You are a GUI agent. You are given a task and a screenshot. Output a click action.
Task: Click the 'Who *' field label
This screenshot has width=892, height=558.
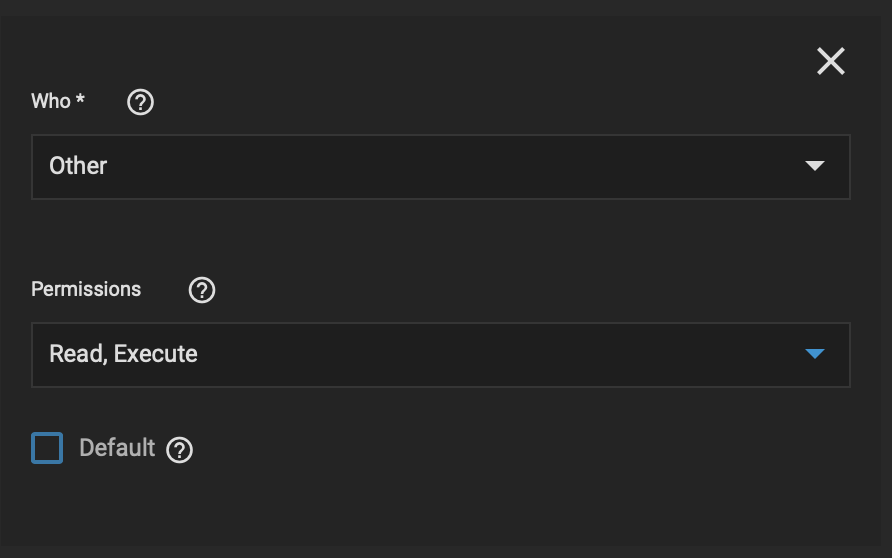pos(57,101)
